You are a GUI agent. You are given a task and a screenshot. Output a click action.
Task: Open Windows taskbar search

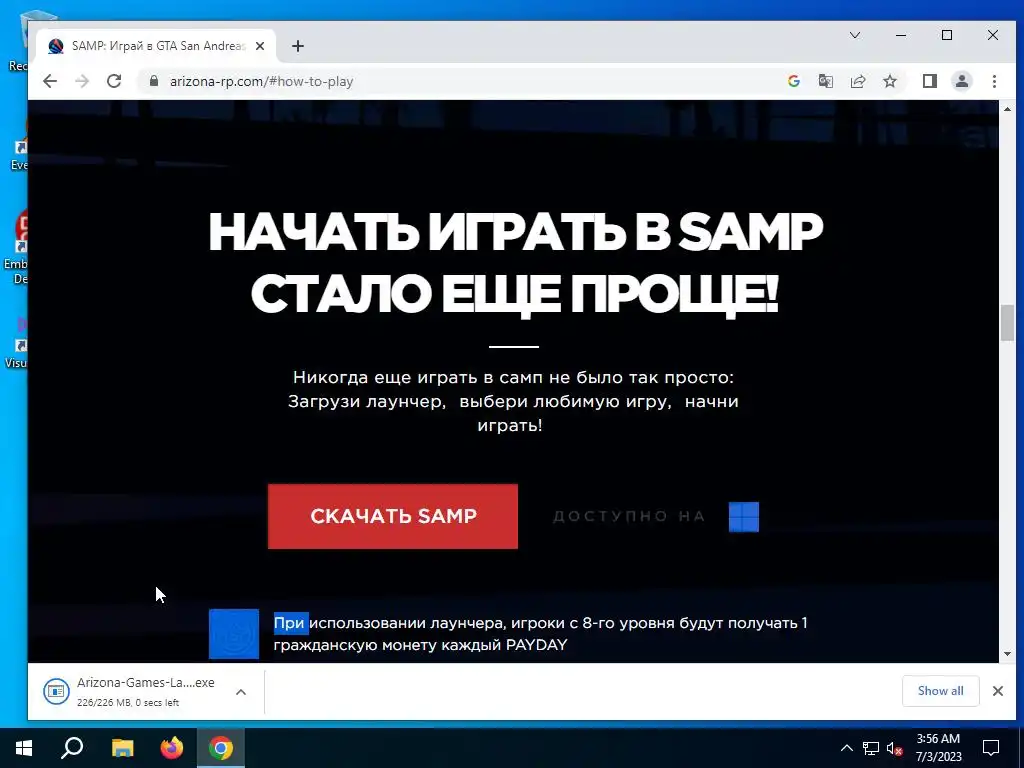pos(72,748)
